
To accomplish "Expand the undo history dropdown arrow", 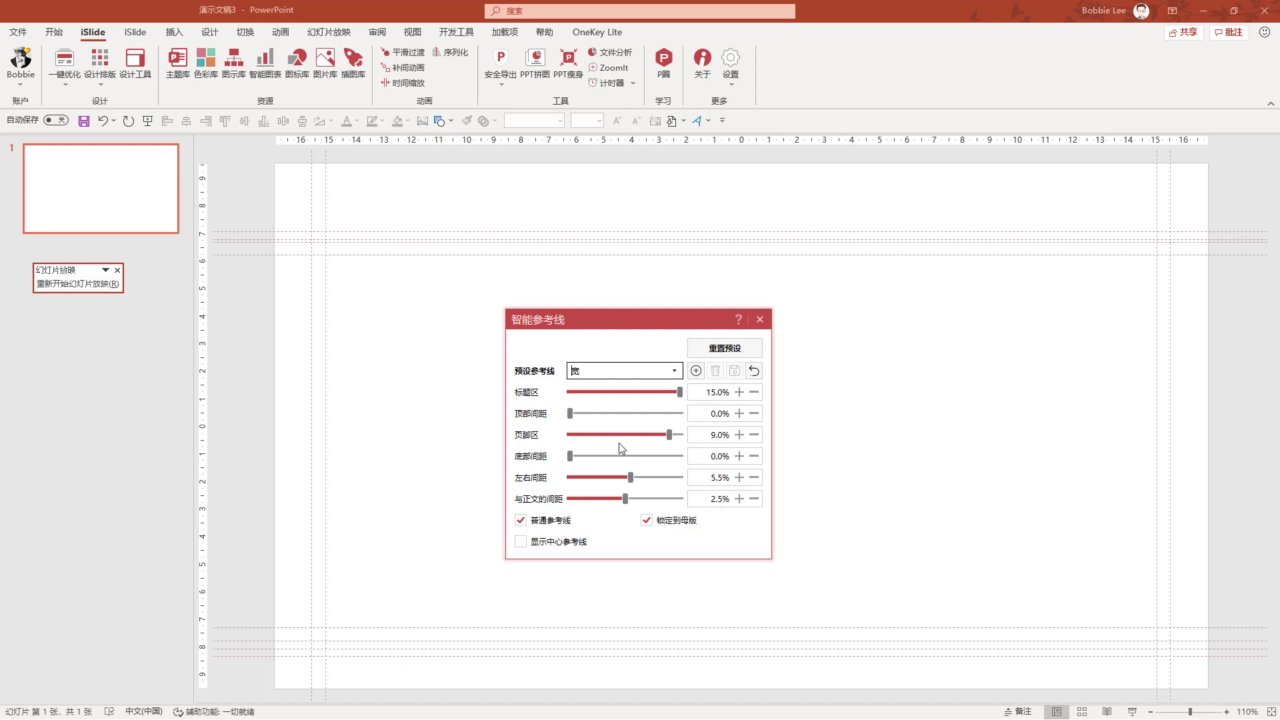I will coord(113,121).
